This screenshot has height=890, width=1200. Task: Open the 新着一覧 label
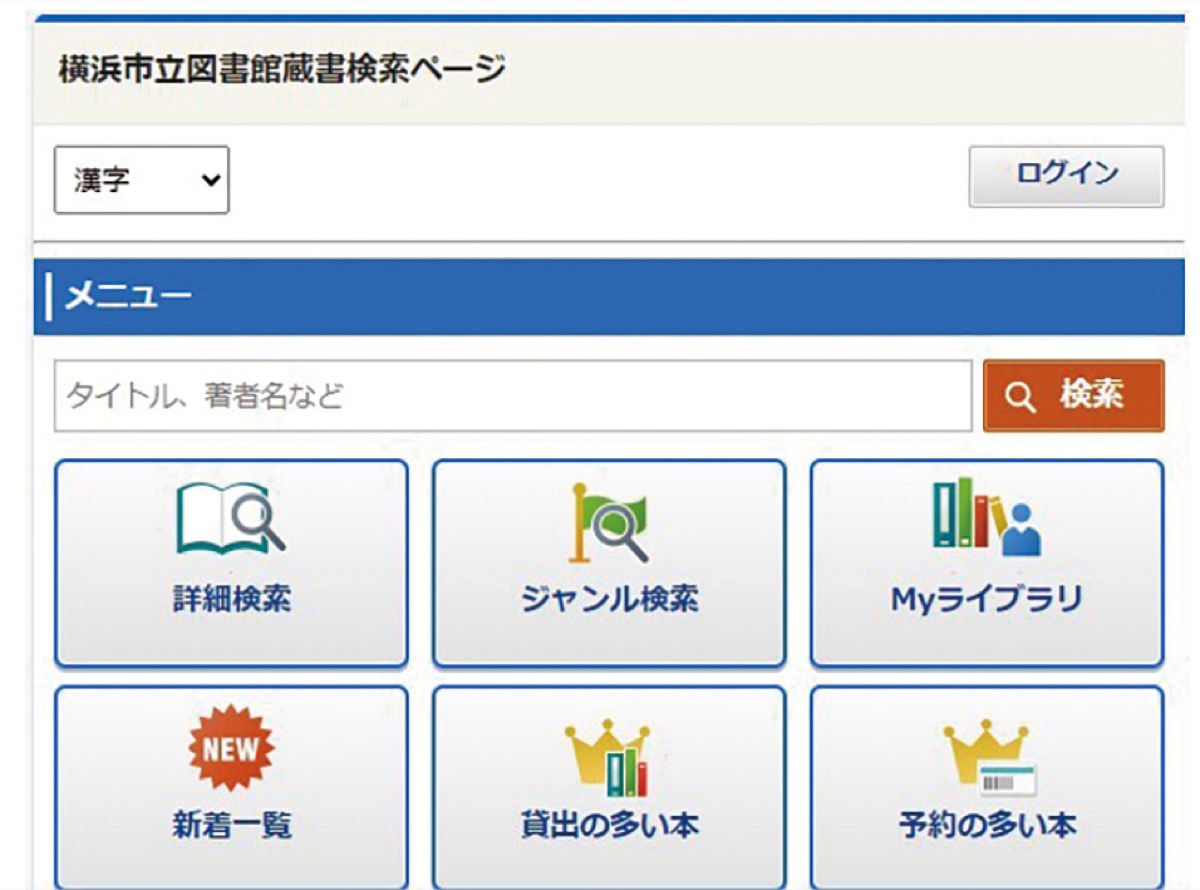231,826
